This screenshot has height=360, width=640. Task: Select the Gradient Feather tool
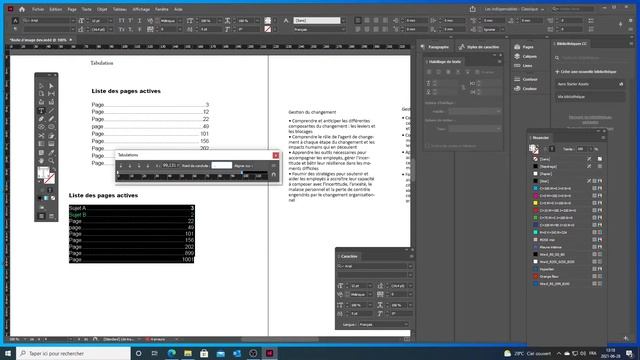51,144
